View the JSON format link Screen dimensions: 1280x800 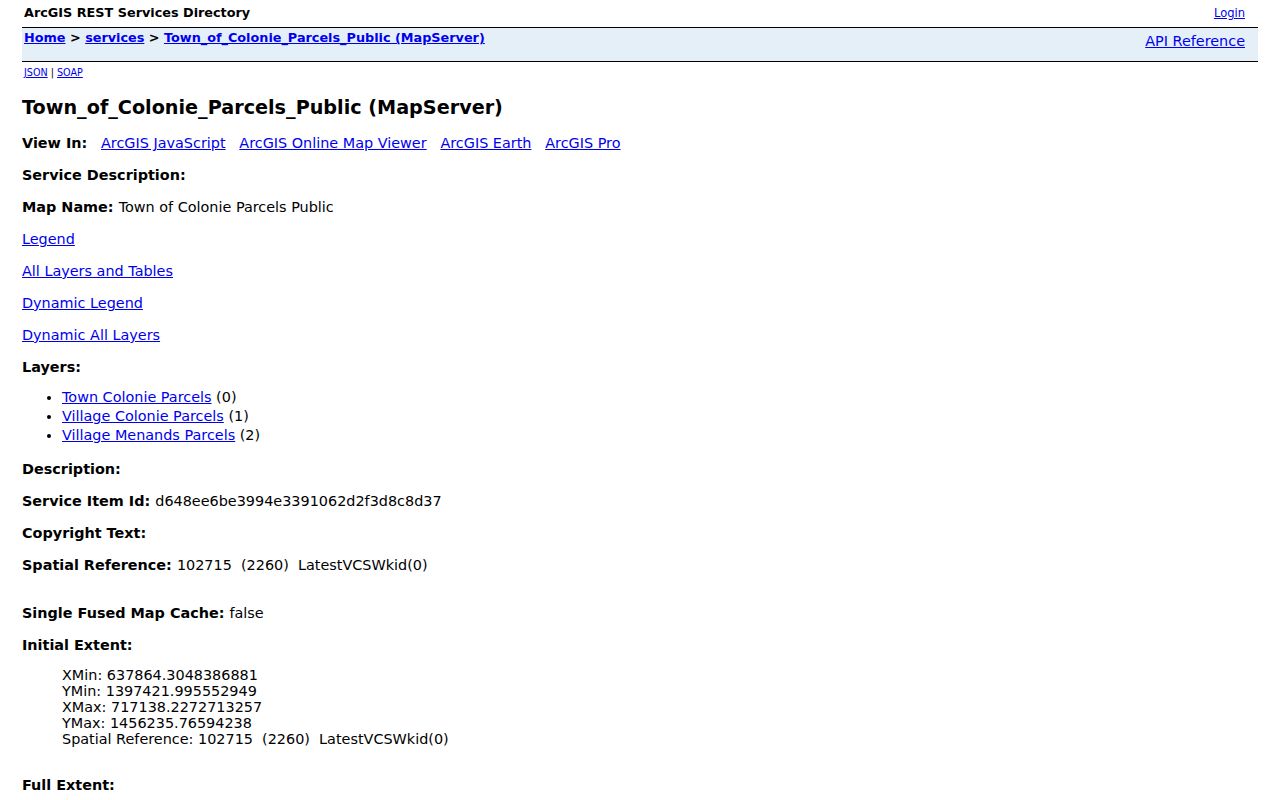(36, 72)
